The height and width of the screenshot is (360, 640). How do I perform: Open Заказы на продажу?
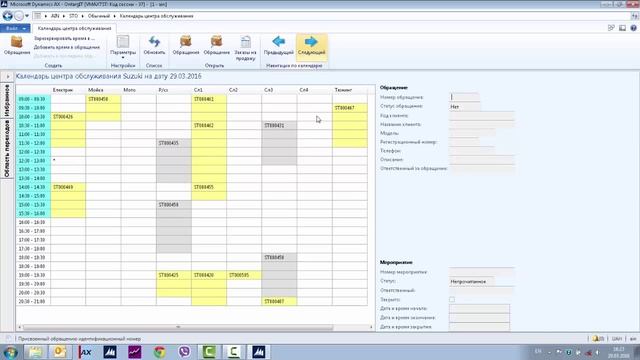245,48
